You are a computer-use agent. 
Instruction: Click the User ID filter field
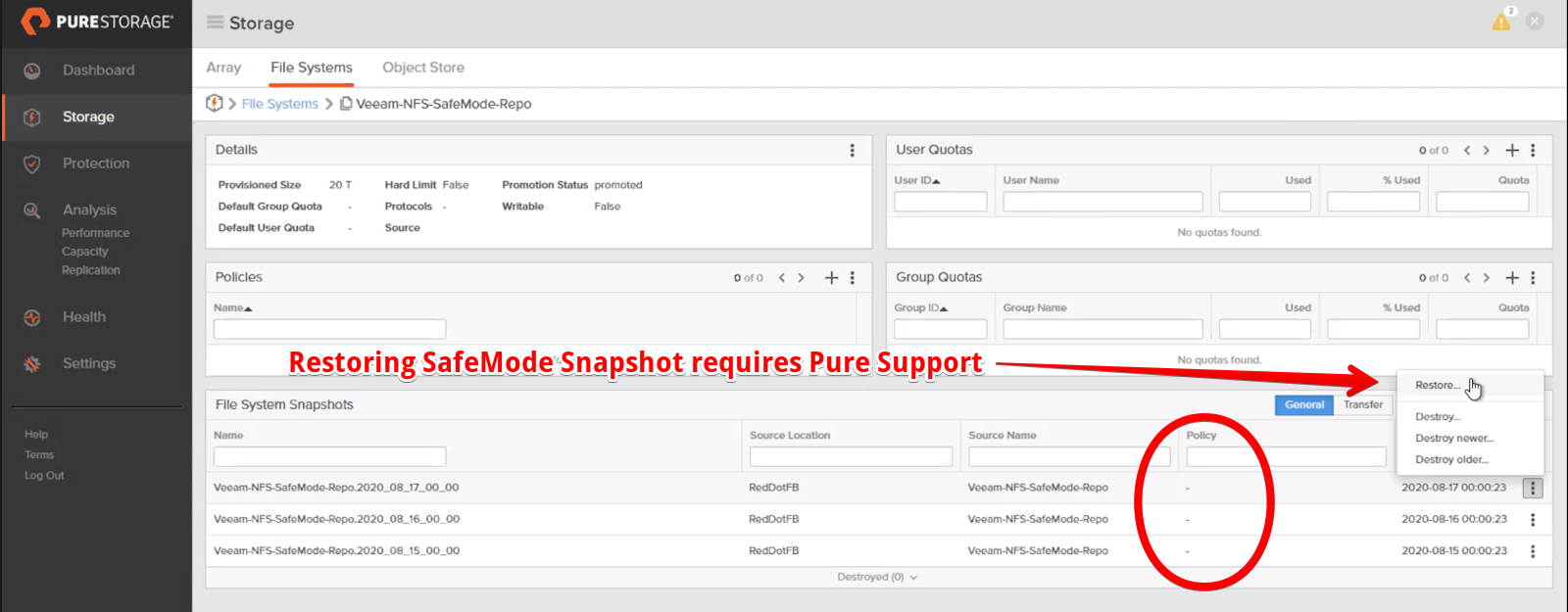click(941, 202)
